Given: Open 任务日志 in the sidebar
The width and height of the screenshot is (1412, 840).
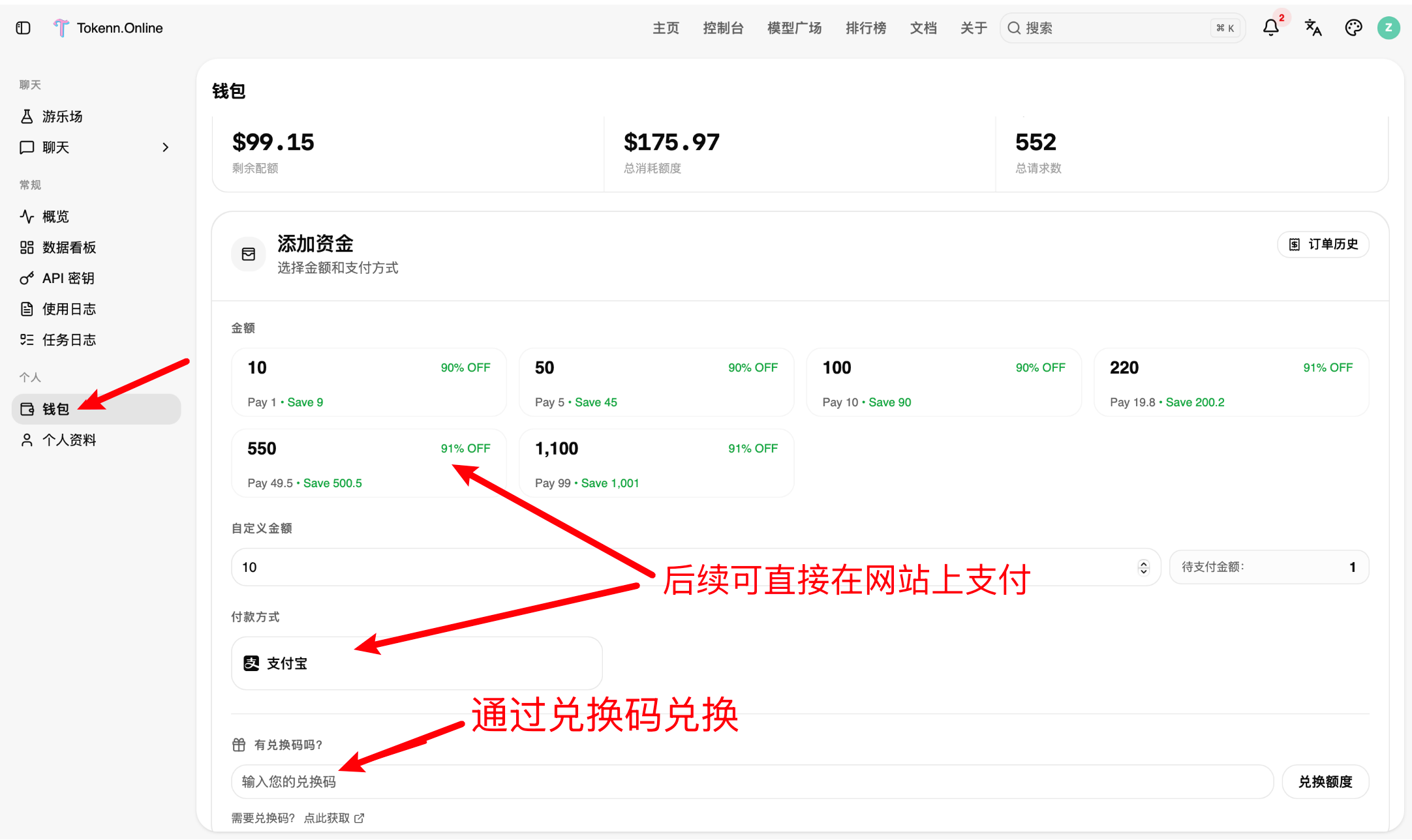Looking at the screenshot, I should [97, 340].
